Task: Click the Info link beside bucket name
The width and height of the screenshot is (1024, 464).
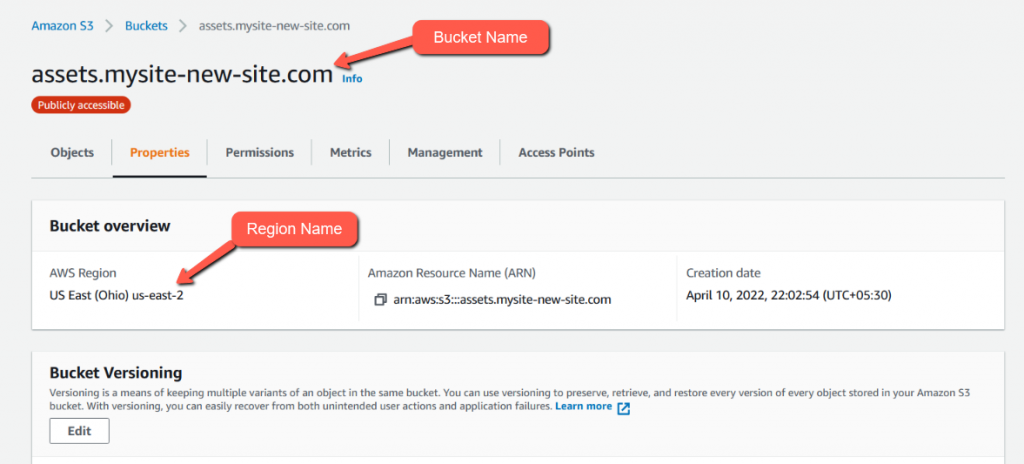Action: click(x=352, y=79)
